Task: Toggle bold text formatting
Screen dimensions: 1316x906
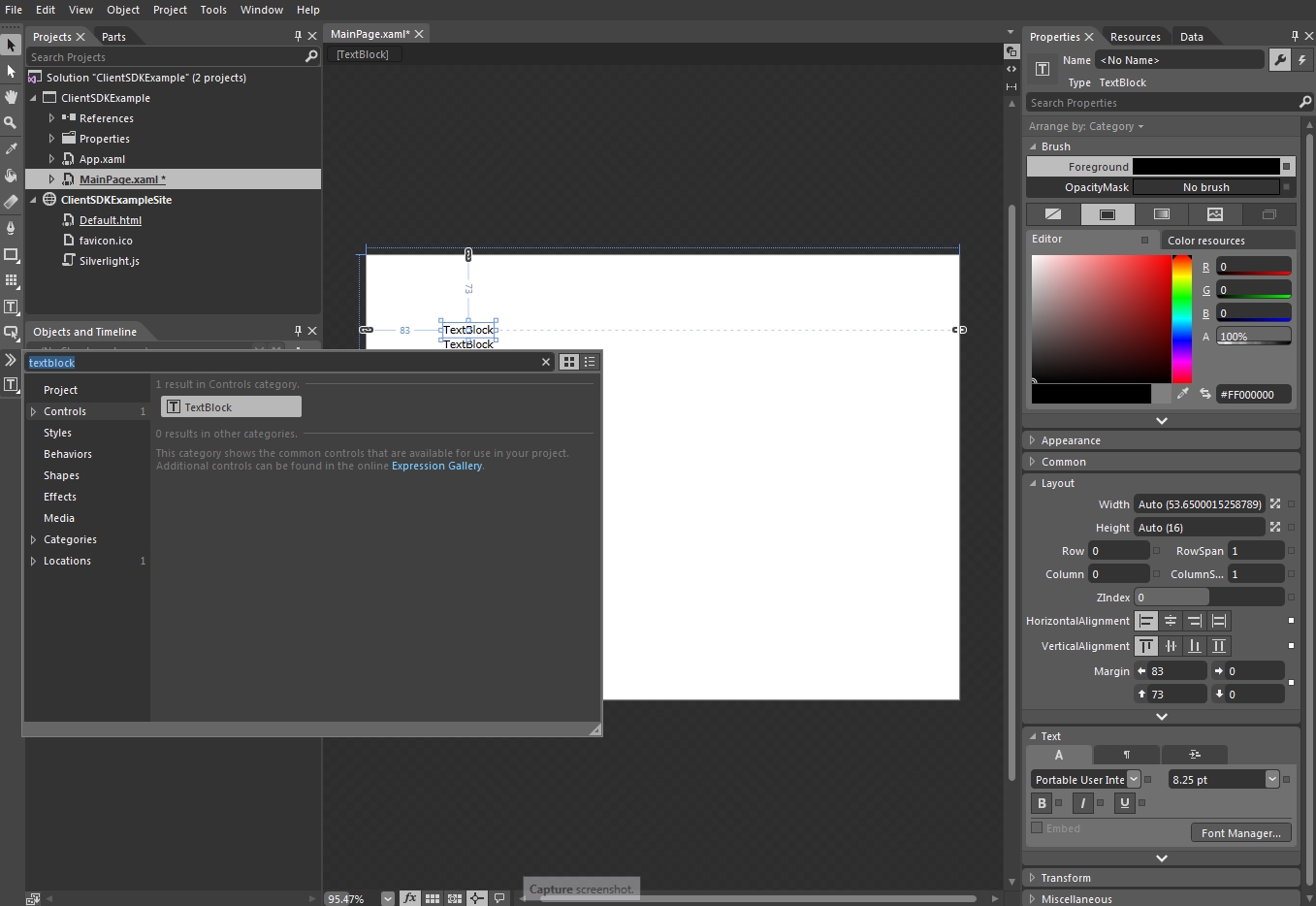Action: pyautogui.click(x=1041, y=803)
